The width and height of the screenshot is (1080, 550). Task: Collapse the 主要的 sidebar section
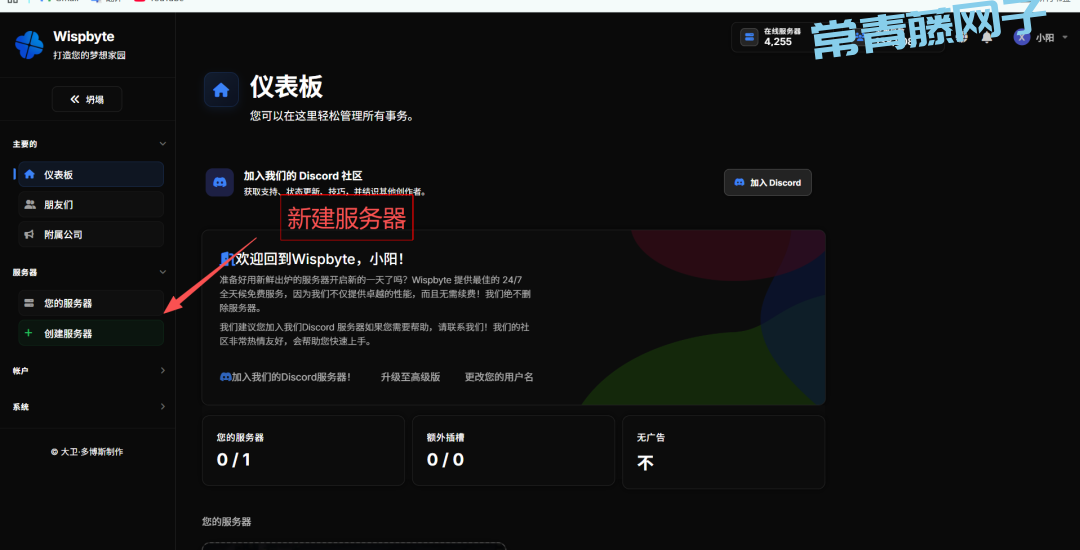click(163, 144)
